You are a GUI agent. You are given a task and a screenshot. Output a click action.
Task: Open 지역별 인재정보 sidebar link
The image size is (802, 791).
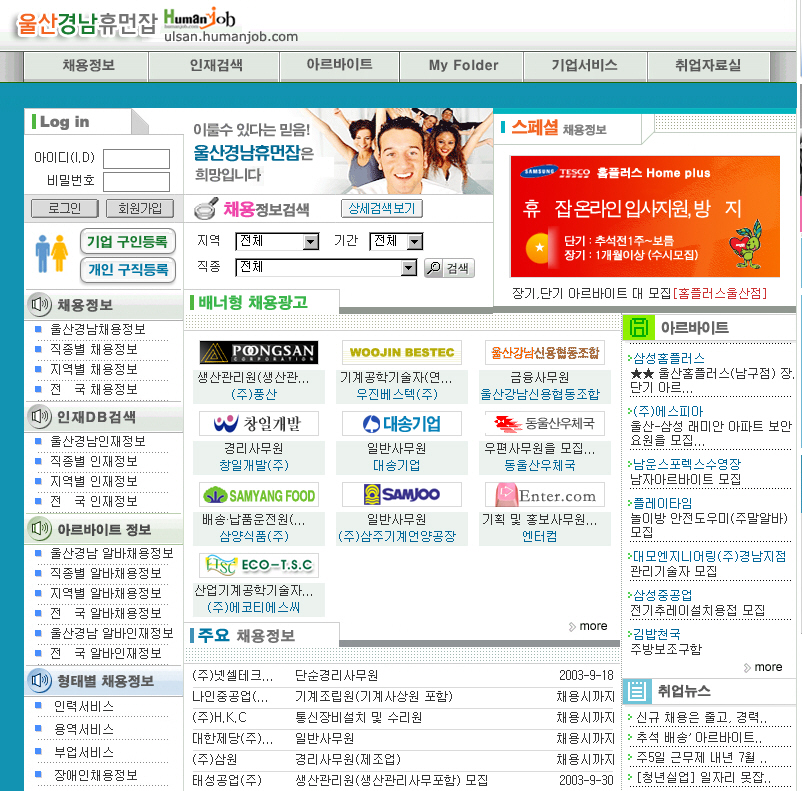point(94,481)
